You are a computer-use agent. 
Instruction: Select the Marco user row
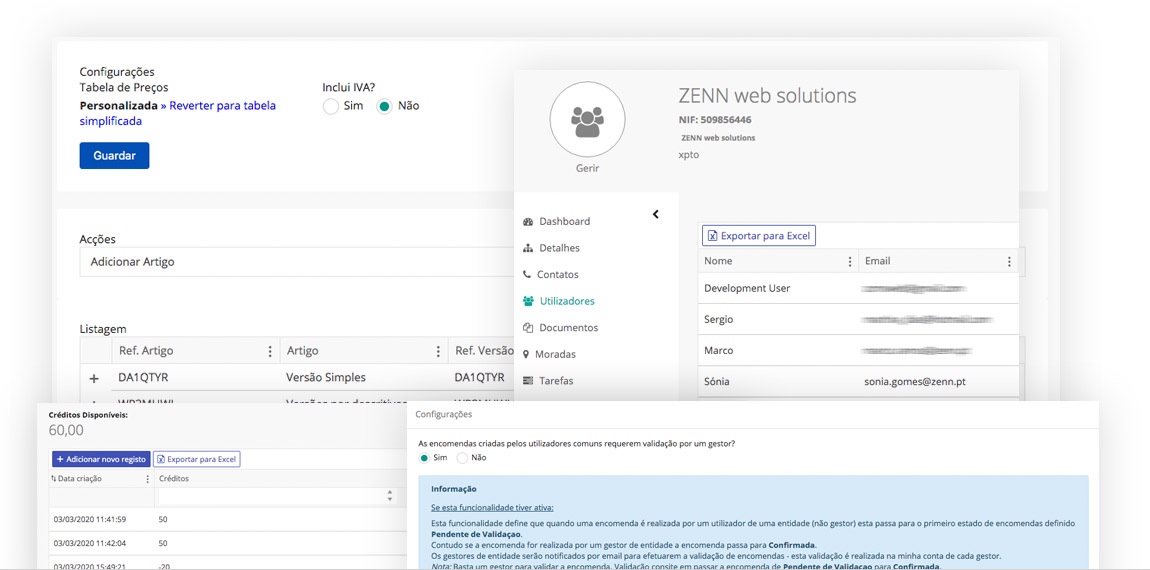tap(858, 351)
